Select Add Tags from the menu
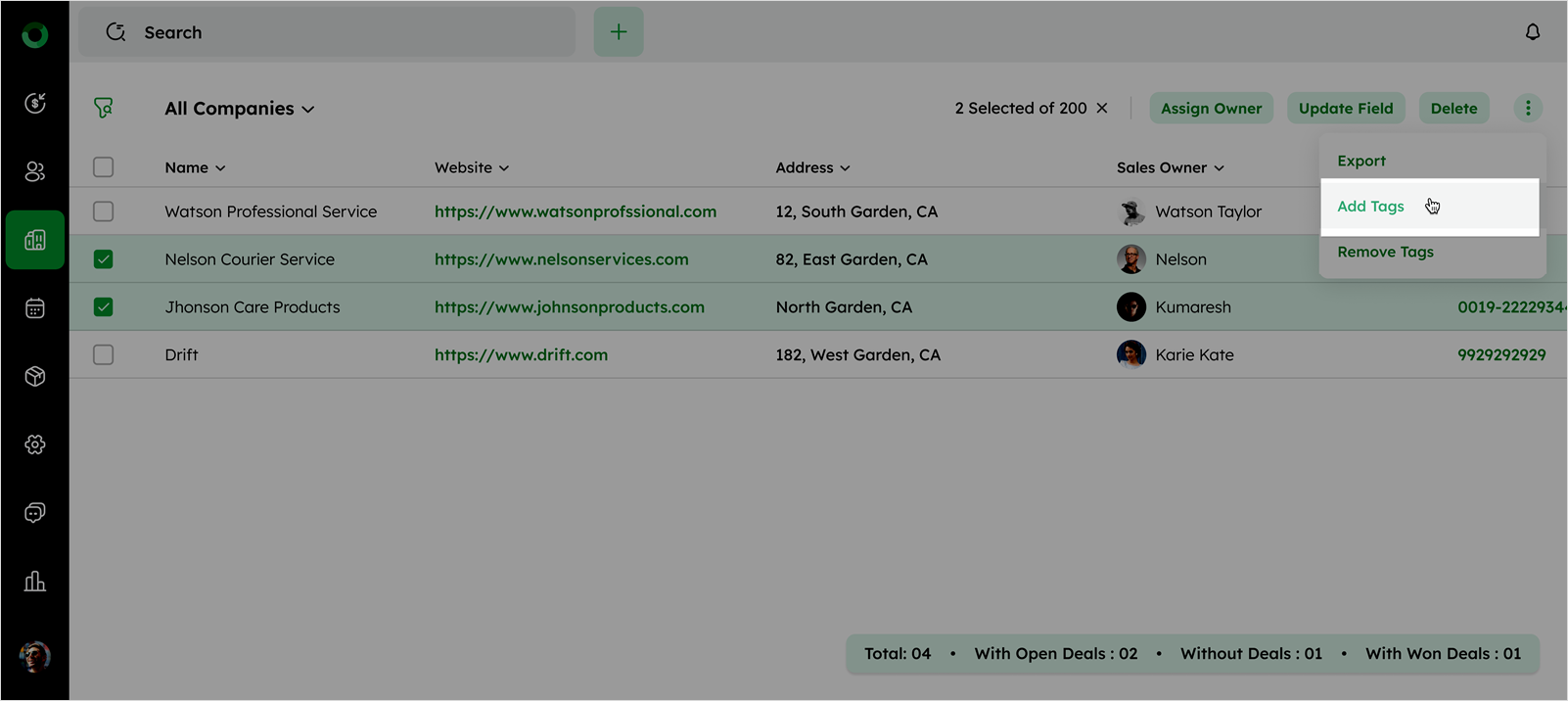 tap(1370, 207)
